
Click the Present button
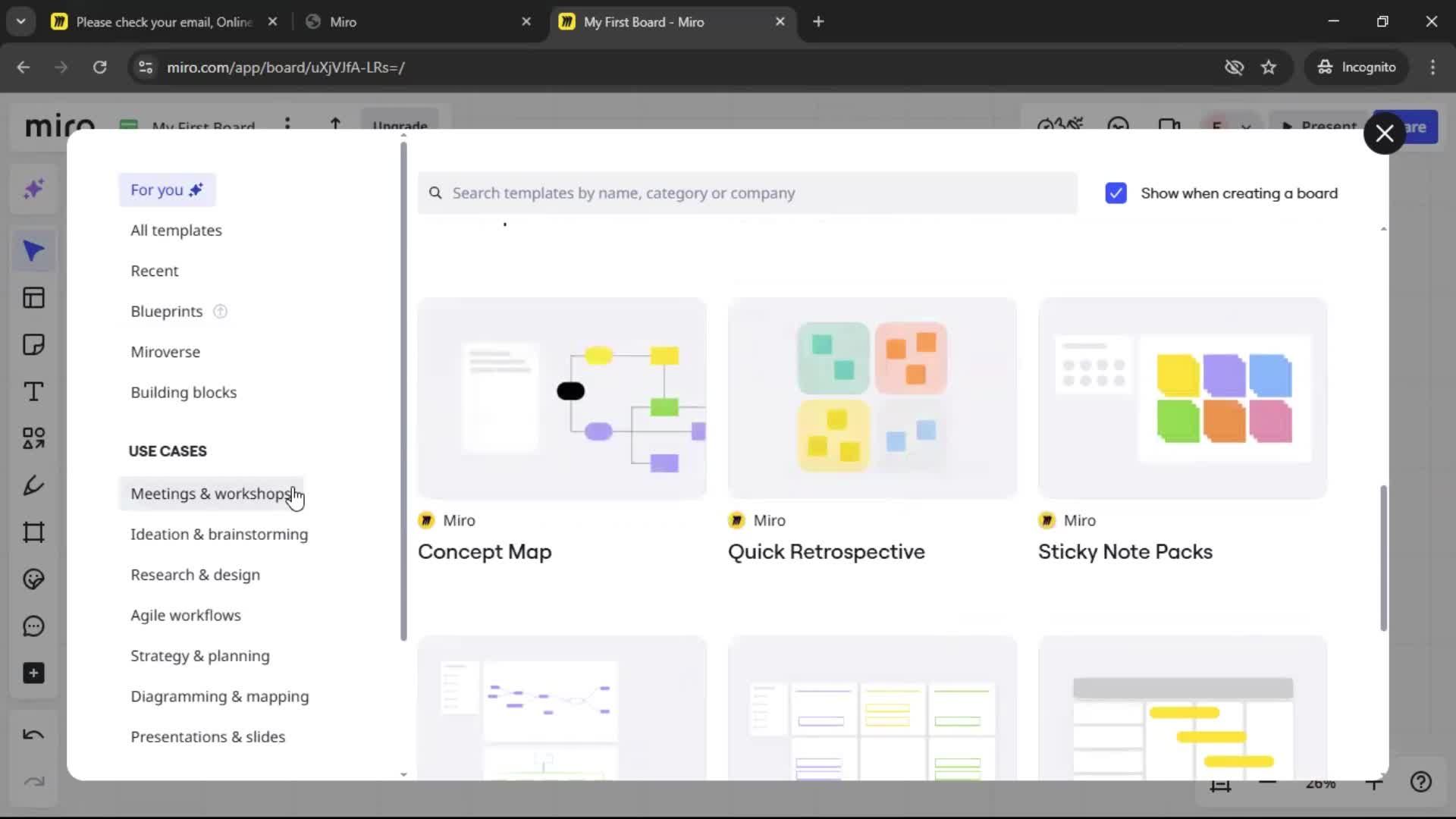click(x=1319, y=127)
